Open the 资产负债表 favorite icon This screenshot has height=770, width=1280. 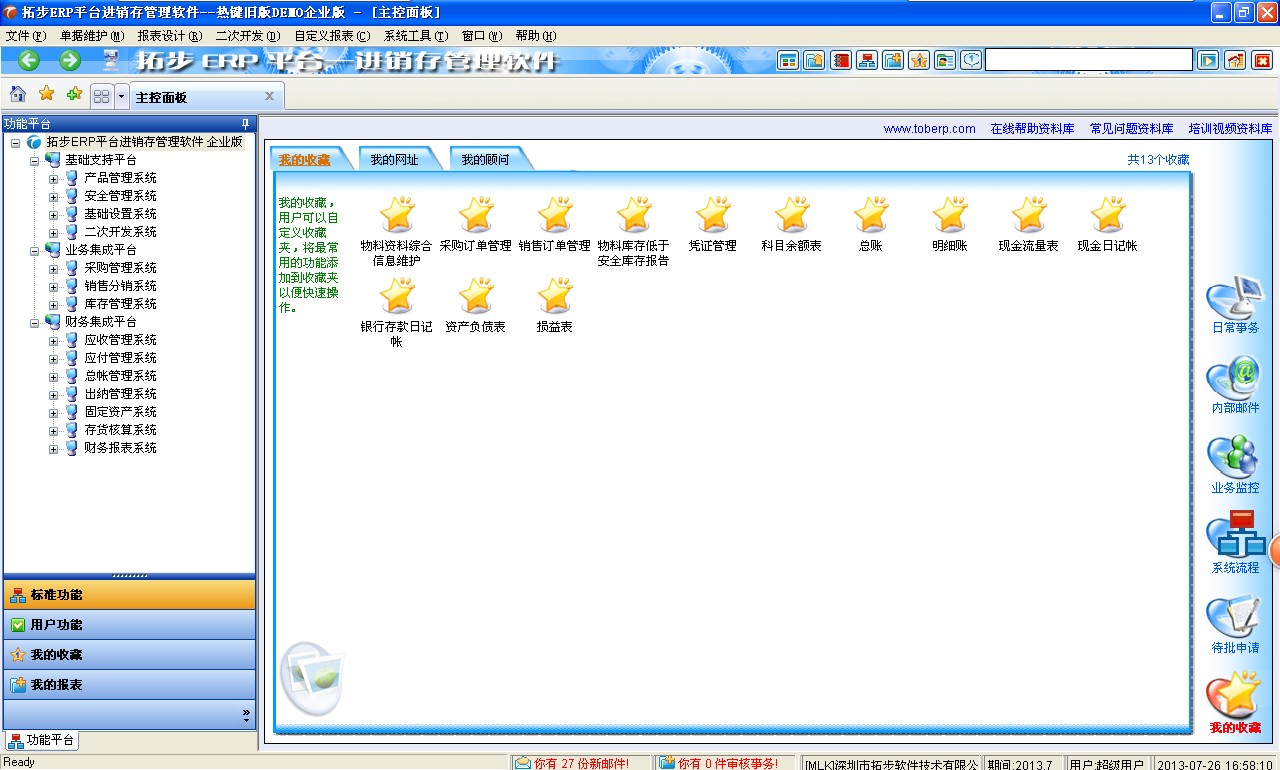pyautogui.click(x=476, y=296)
